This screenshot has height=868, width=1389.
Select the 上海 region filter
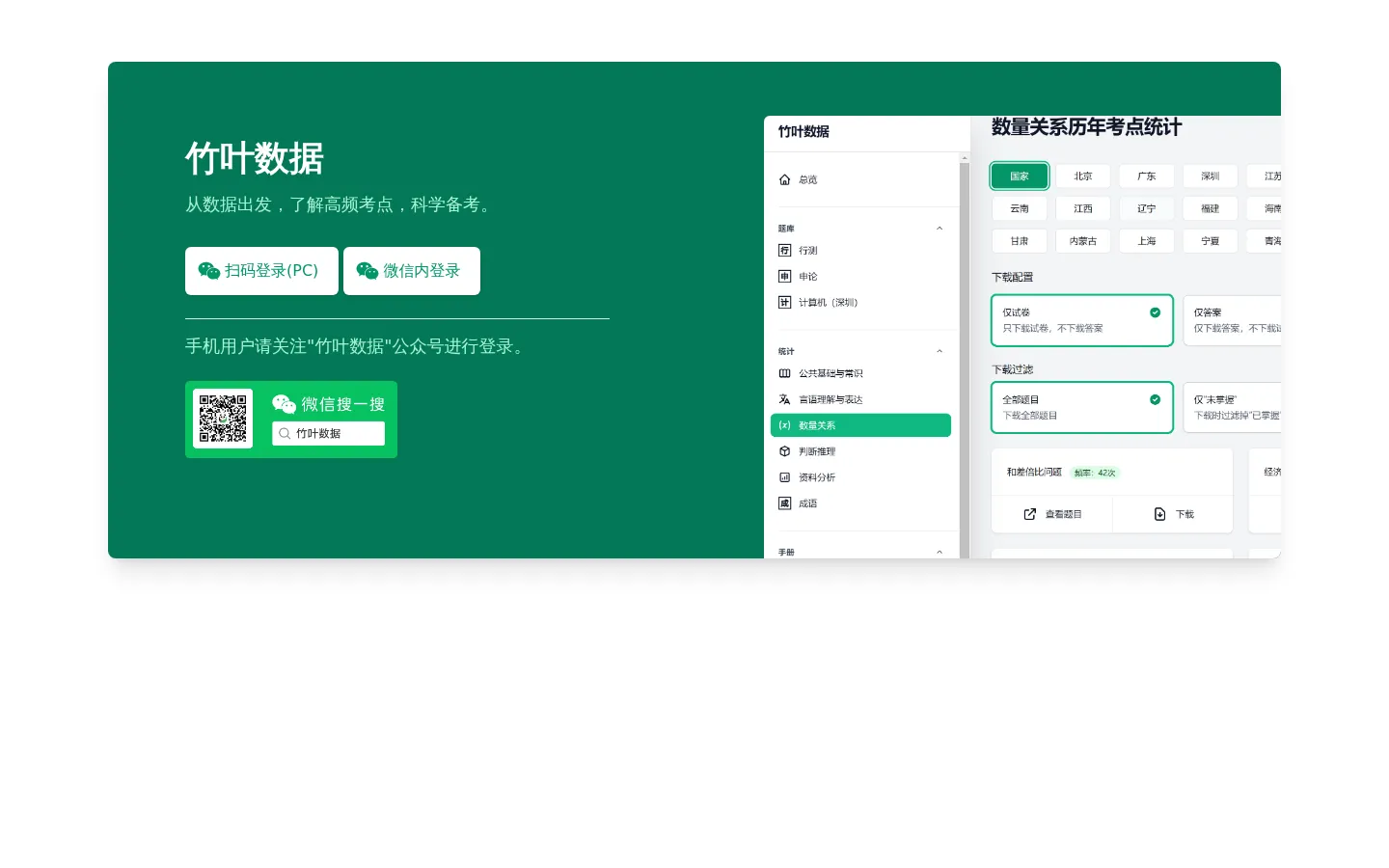(1147, 241)
